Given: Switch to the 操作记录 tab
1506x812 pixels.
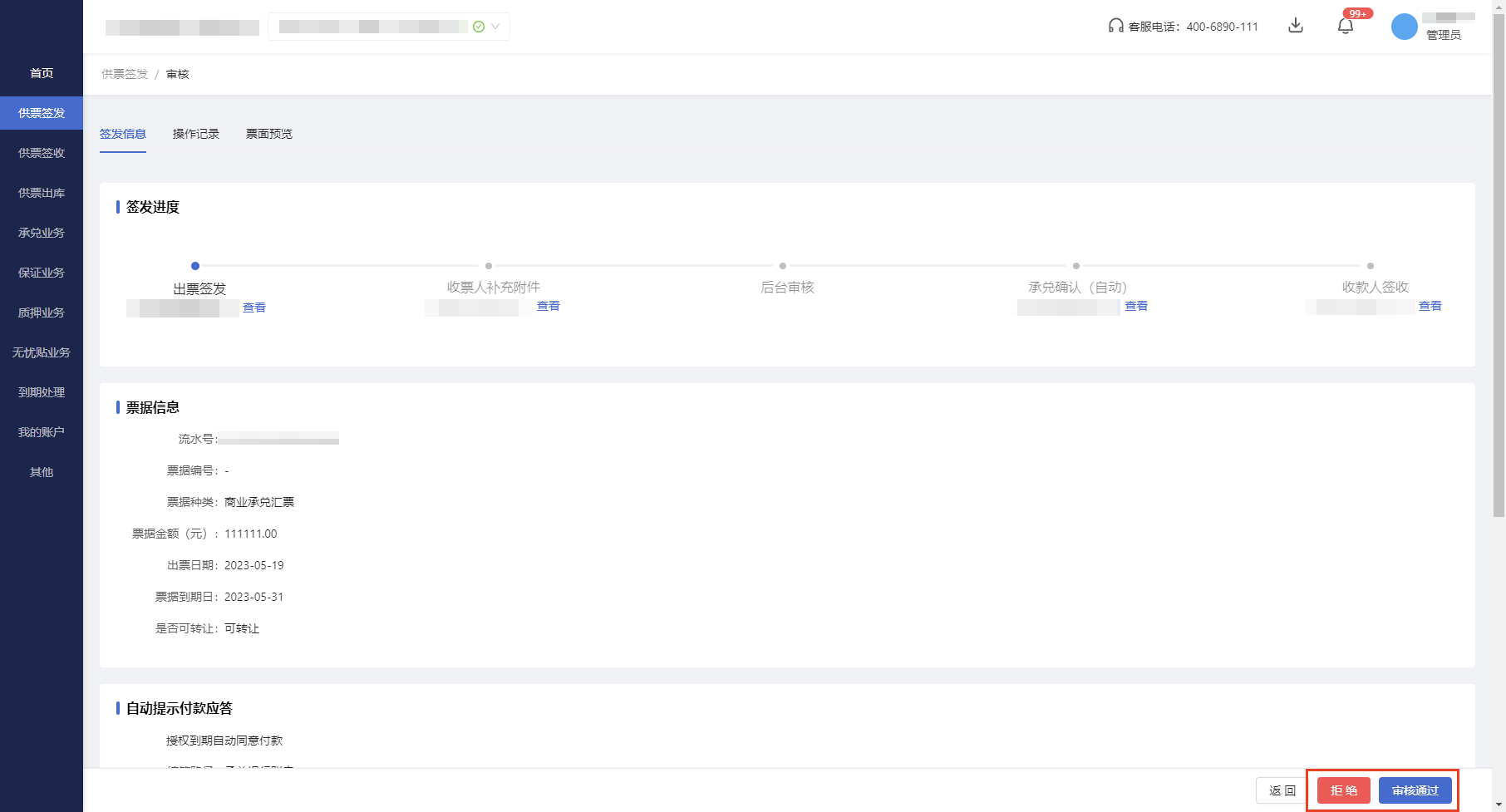Looking at the screenshot, I should [196, 134].
